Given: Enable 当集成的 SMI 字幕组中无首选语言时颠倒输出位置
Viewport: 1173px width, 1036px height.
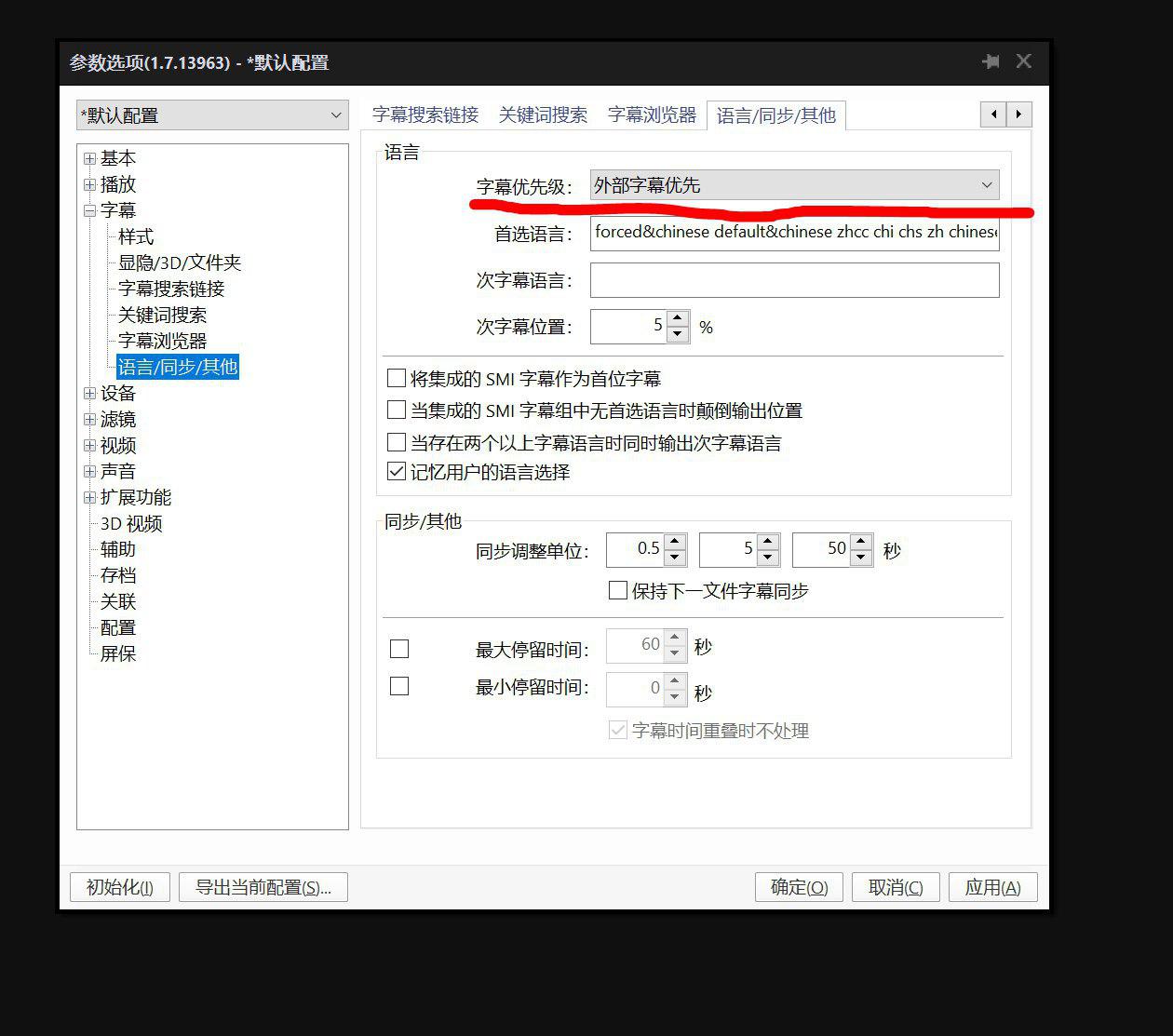Looking at the screenshot, I should coord(397,410).
